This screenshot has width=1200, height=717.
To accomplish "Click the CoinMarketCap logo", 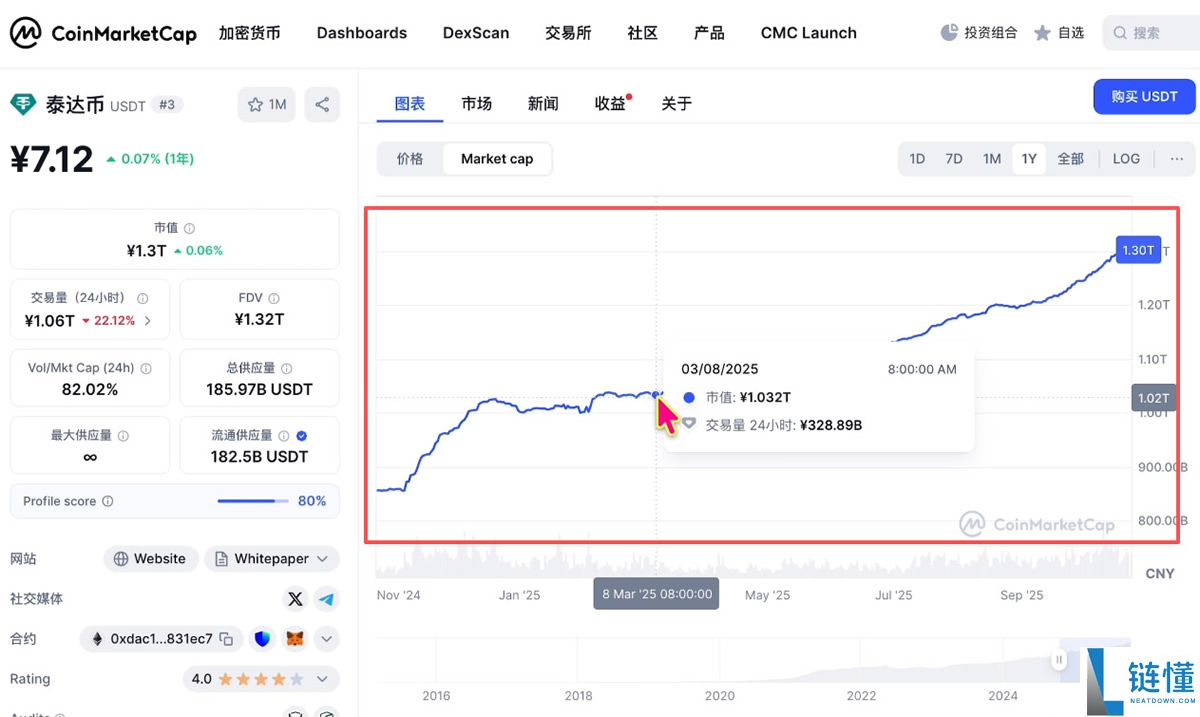I will pos(104,33).
